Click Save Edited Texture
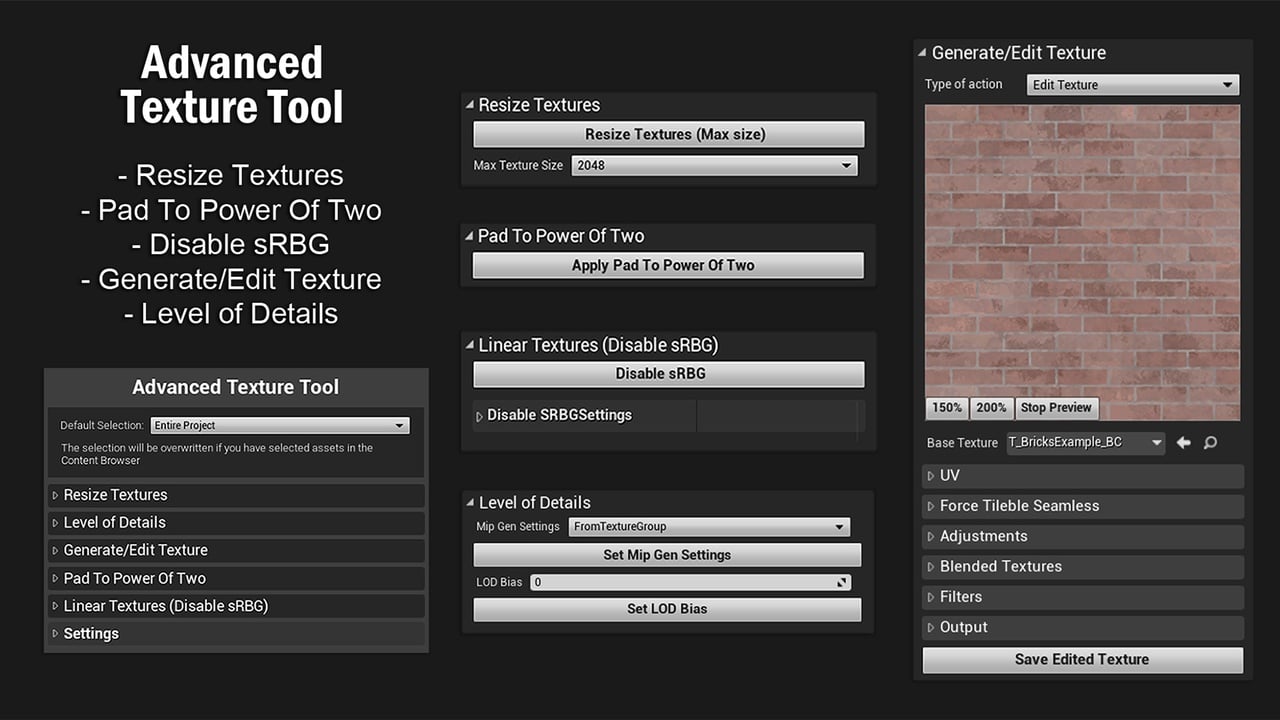 coord(1082,659)
